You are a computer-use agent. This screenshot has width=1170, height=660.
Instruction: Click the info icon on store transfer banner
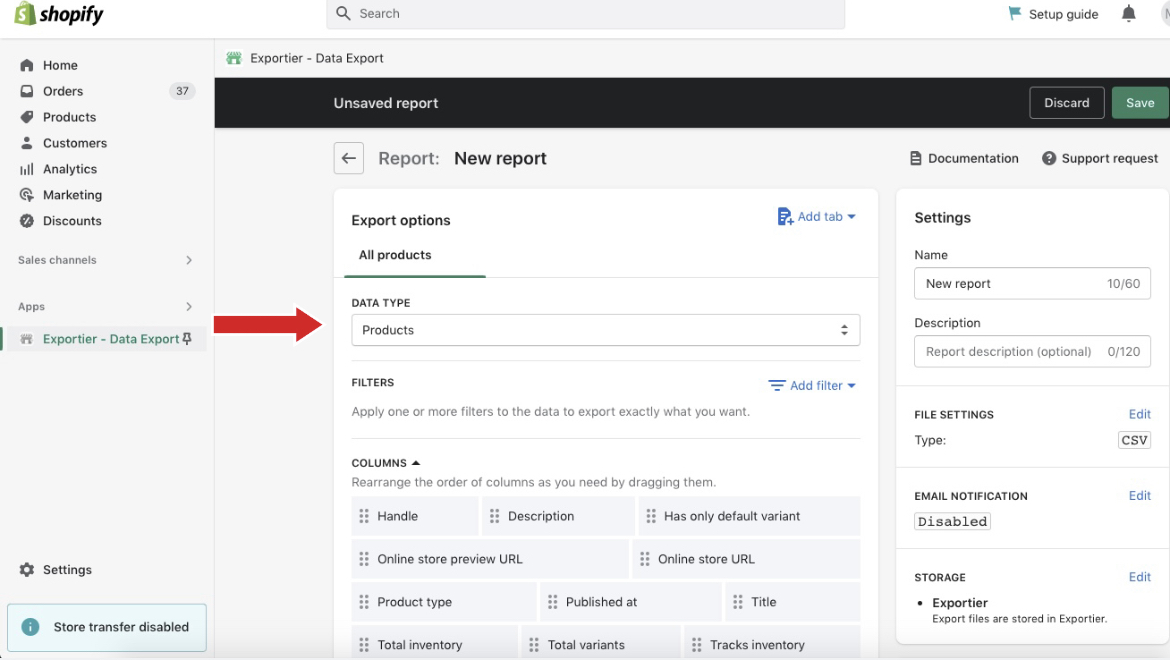[x=31, y=627]
